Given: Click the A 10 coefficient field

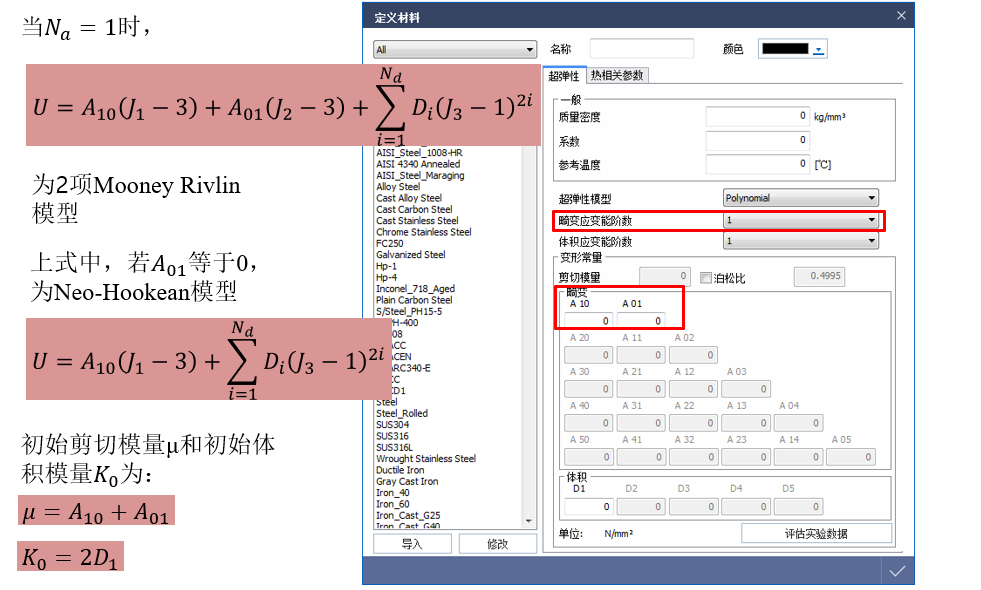Looking at the screenshot, I should click(x=588, y=320).
